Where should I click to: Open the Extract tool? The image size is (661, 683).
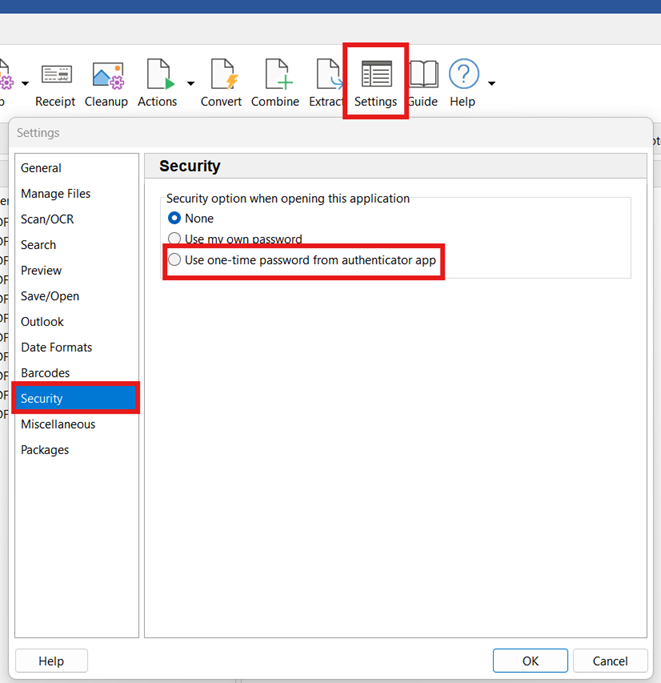pos(326,77)
